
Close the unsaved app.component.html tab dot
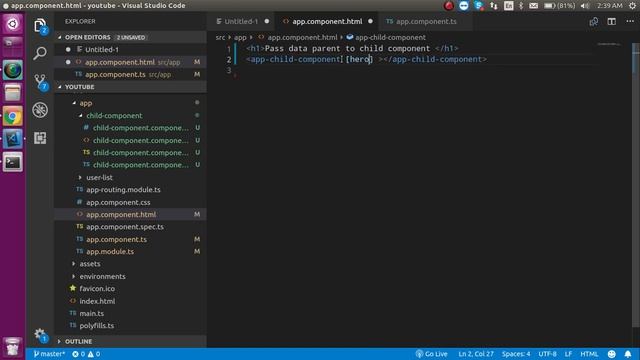click(370, 21)
